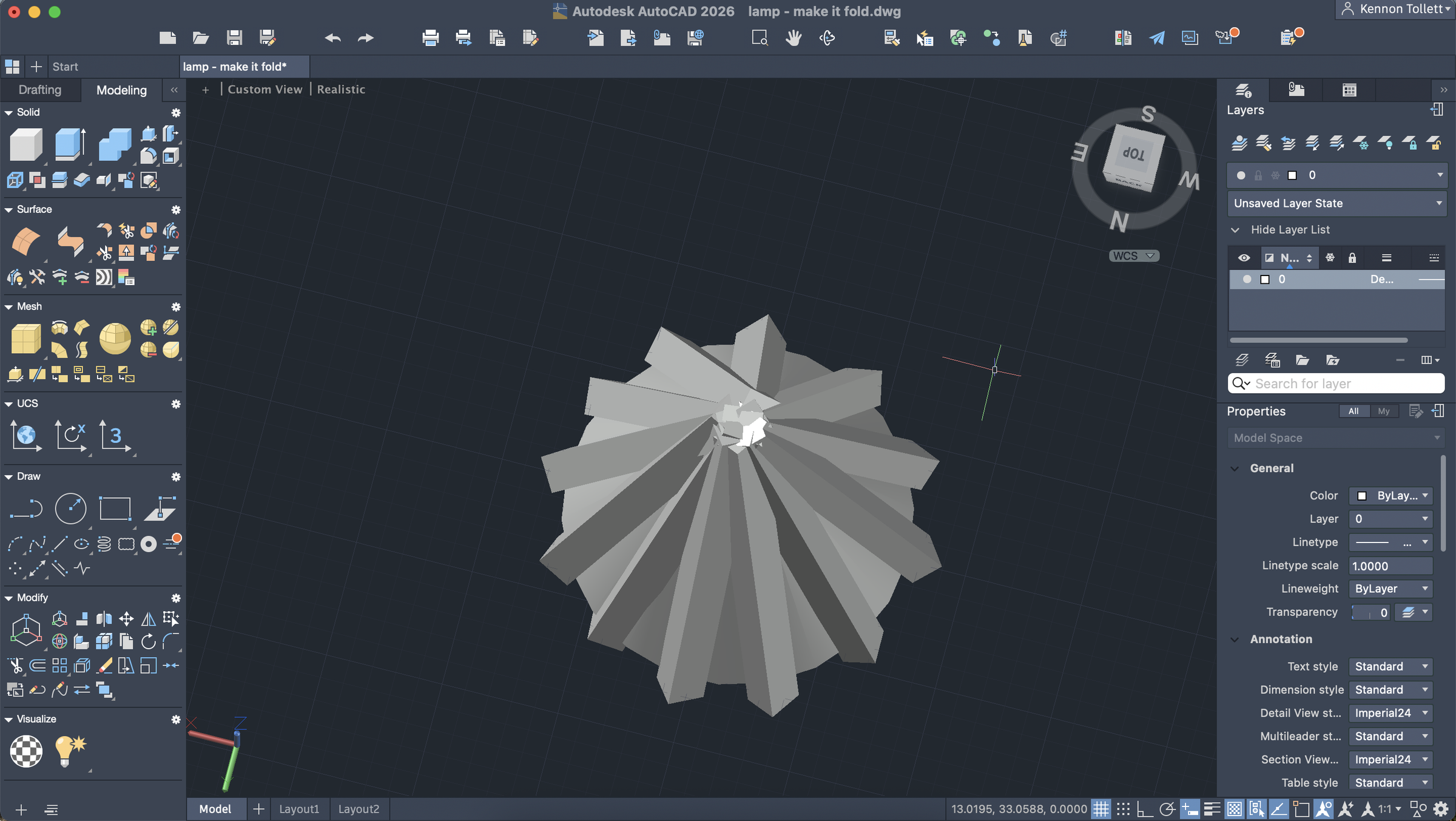Click the Color ByLayer swatch dropdown
1456x821 pixels.
tap(1390, 496)
